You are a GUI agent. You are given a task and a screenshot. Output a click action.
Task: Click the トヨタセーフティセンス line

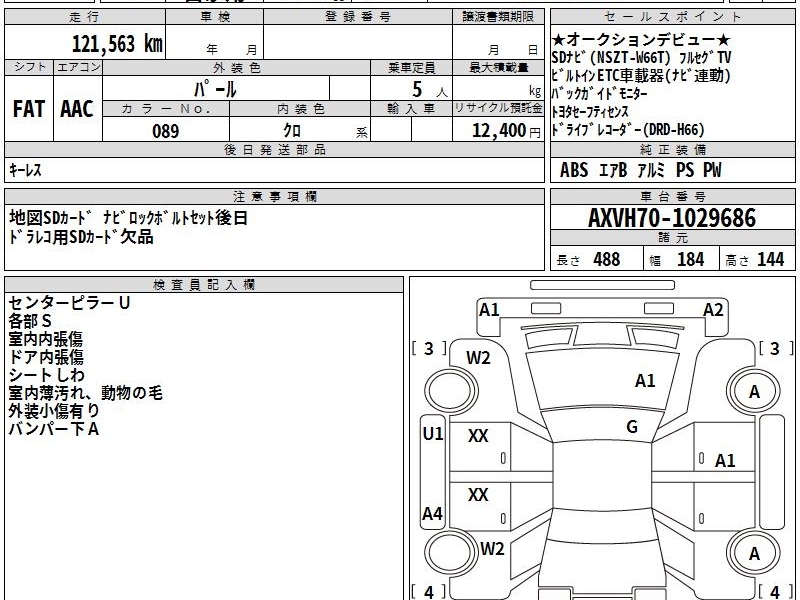pos(590,111)
